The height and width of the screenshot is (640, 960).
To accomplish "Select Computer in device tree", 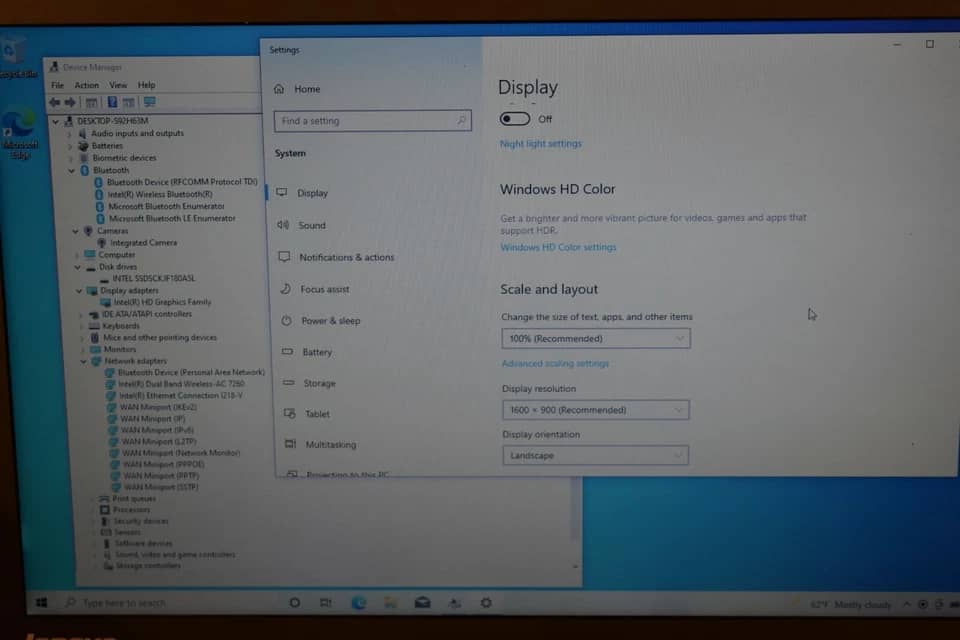I will pyautogui.click(x=117, y=255).
